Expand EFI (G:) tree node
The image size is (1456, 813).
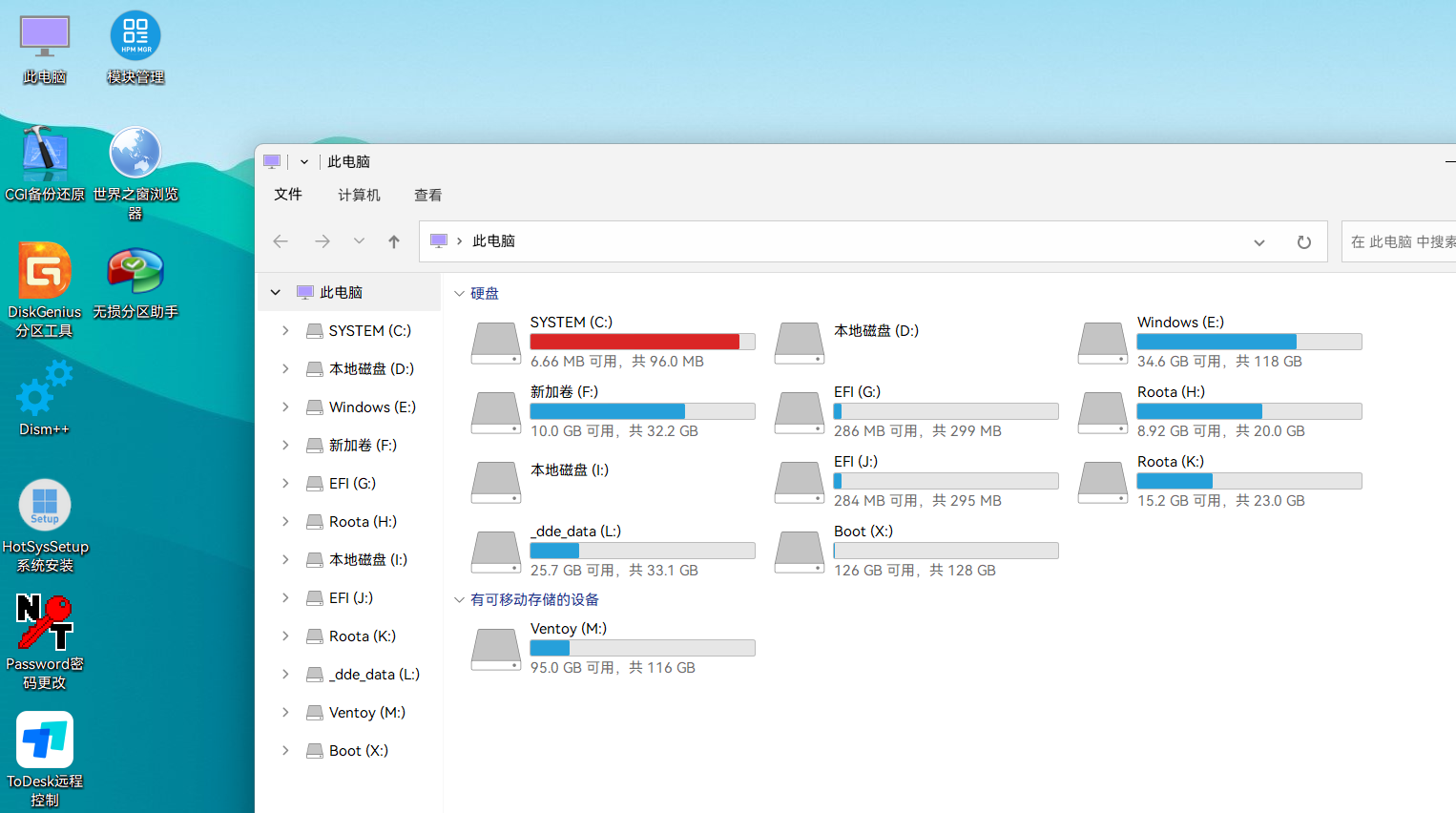pyautogui.click(x=285, y=483)
